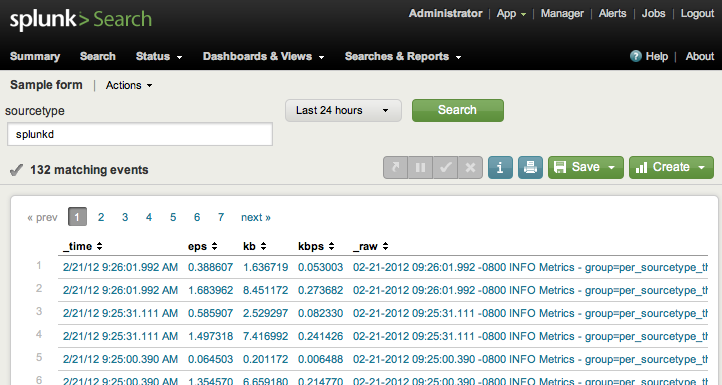Go to results page 7
Image resolution: width=722 pixels, height=385 pixels.
coord(221,217)
